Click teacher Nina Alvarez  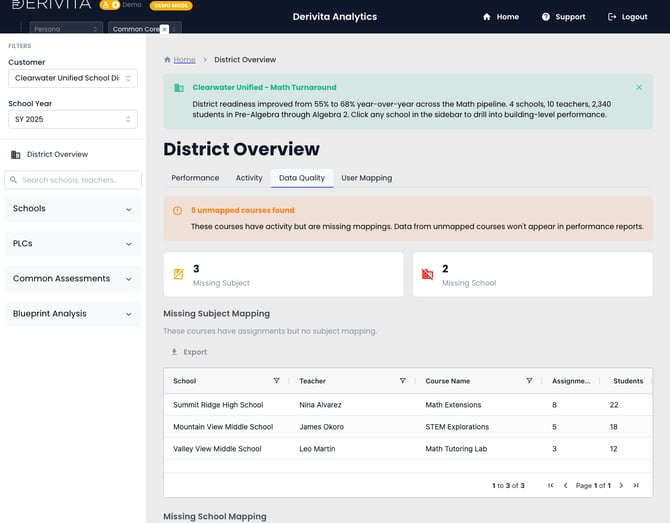(x=320, y=405)
